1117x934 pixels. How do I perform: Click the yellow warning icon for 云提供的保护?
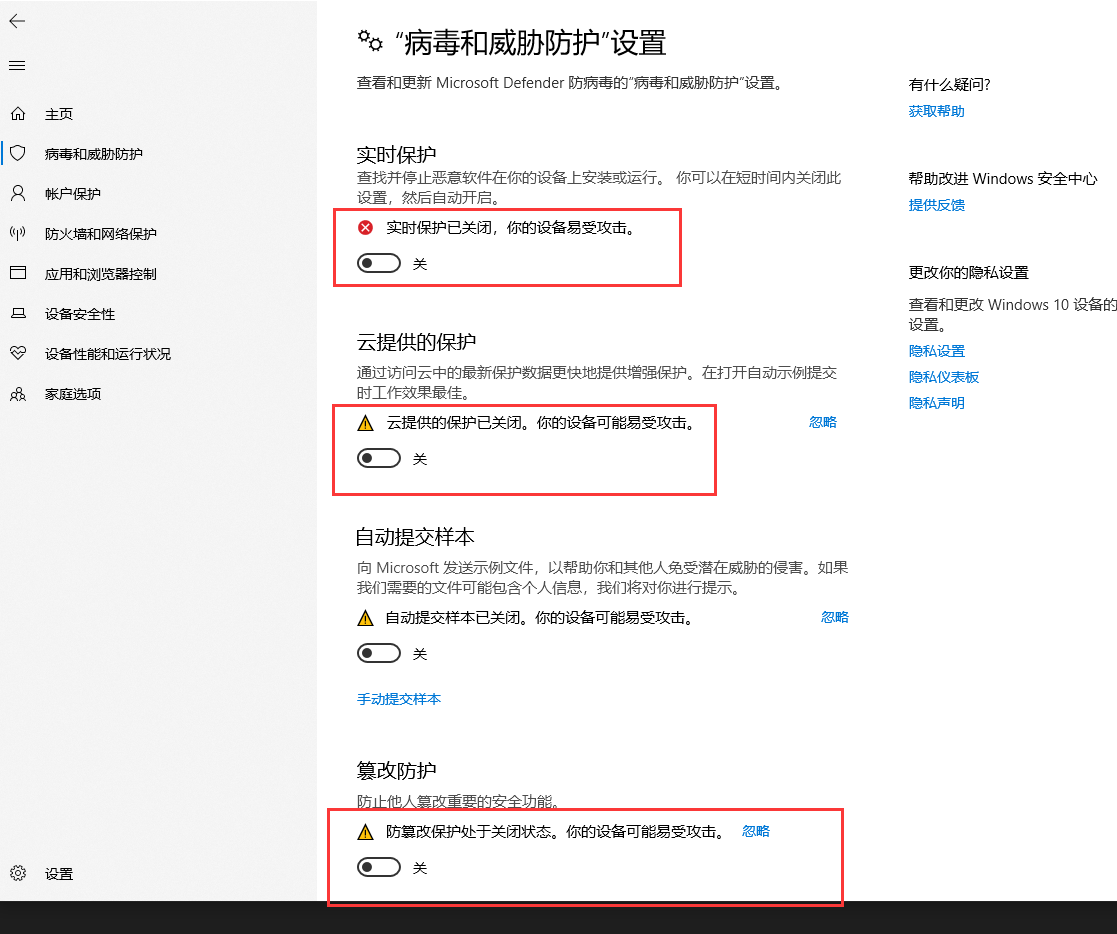pos(365,423)
